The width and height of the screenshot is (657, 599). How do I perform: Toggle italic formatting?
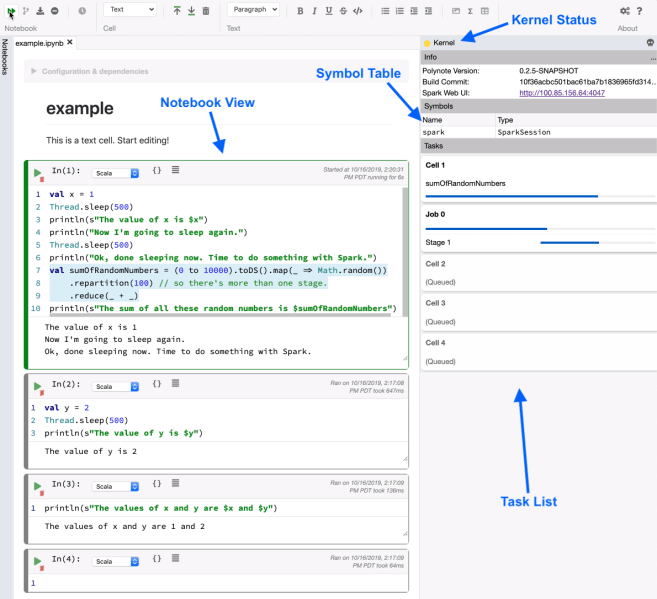pyautogui.click(x=314, y=11)
